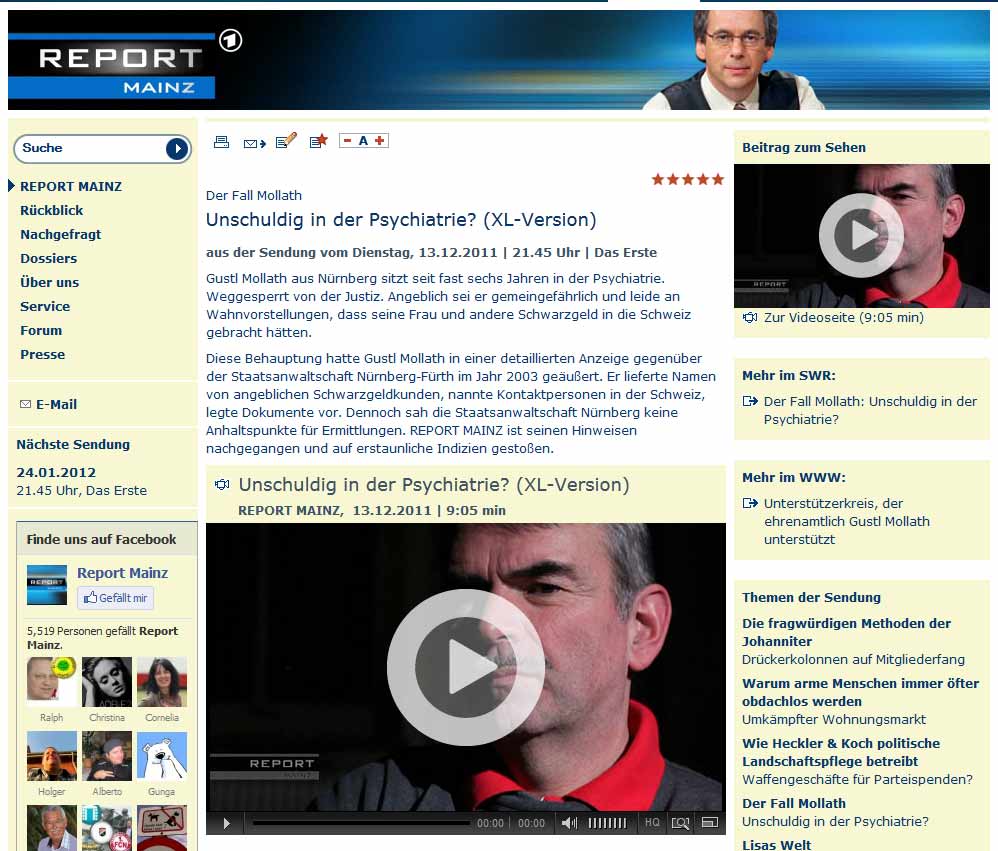Open Ralph's Facebook profile picture
998x851 pixels.
point(52,682)
